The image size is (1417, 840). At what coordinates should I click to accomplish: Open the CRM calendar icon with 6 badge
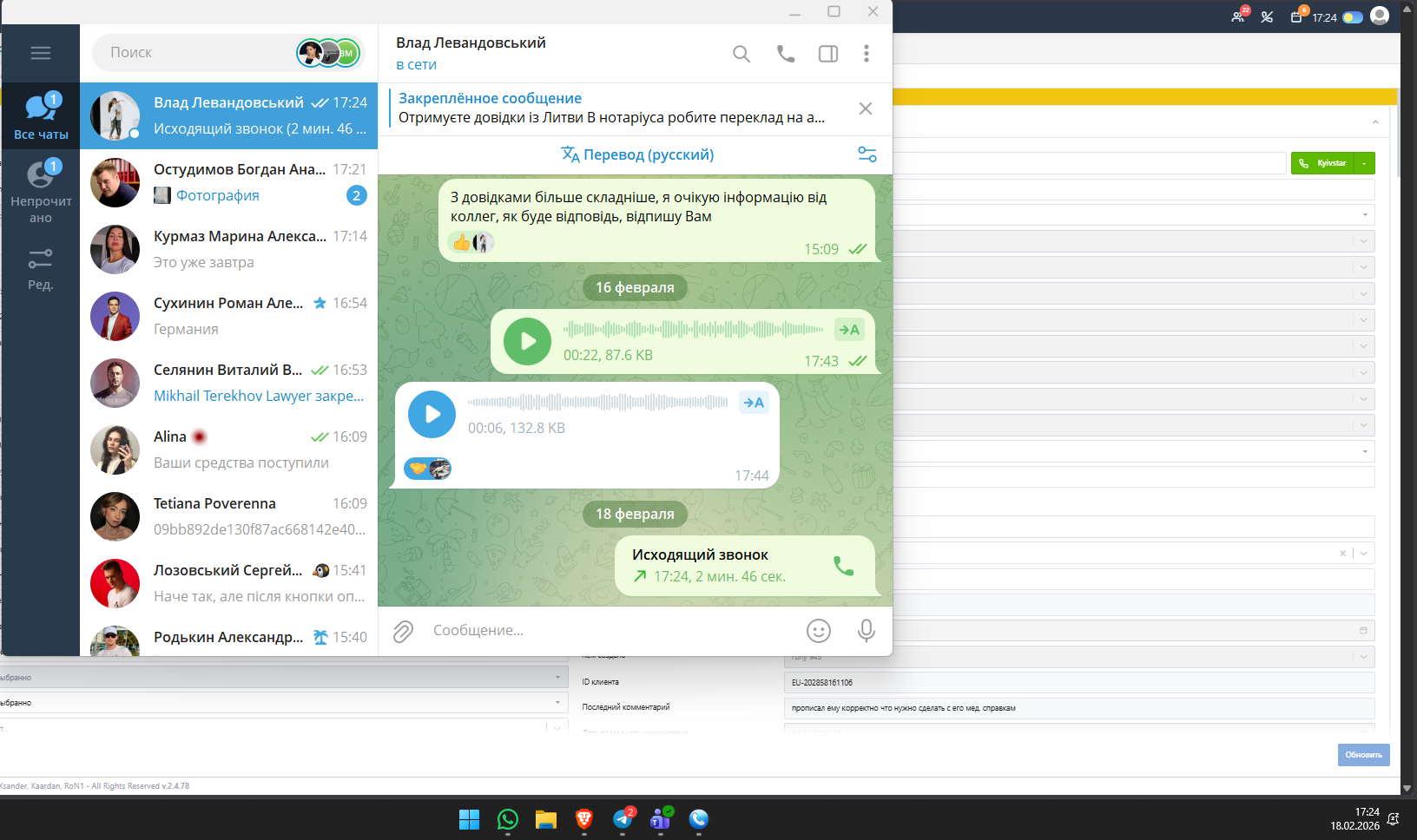tap(1298, 16)
